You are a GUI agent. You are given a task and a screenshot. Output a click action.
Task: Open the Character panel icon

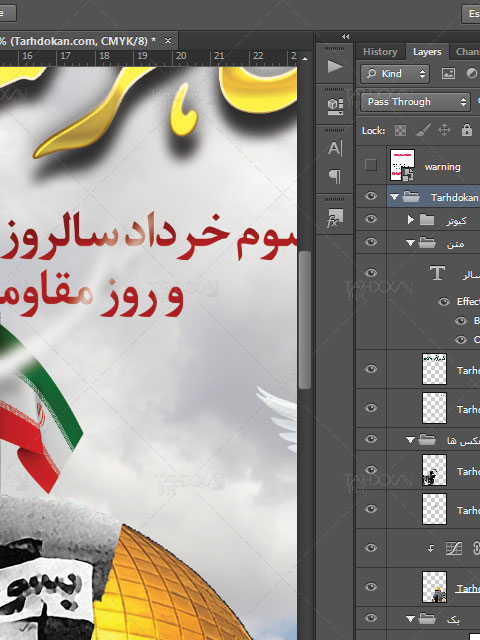click(x=335, y=148)
